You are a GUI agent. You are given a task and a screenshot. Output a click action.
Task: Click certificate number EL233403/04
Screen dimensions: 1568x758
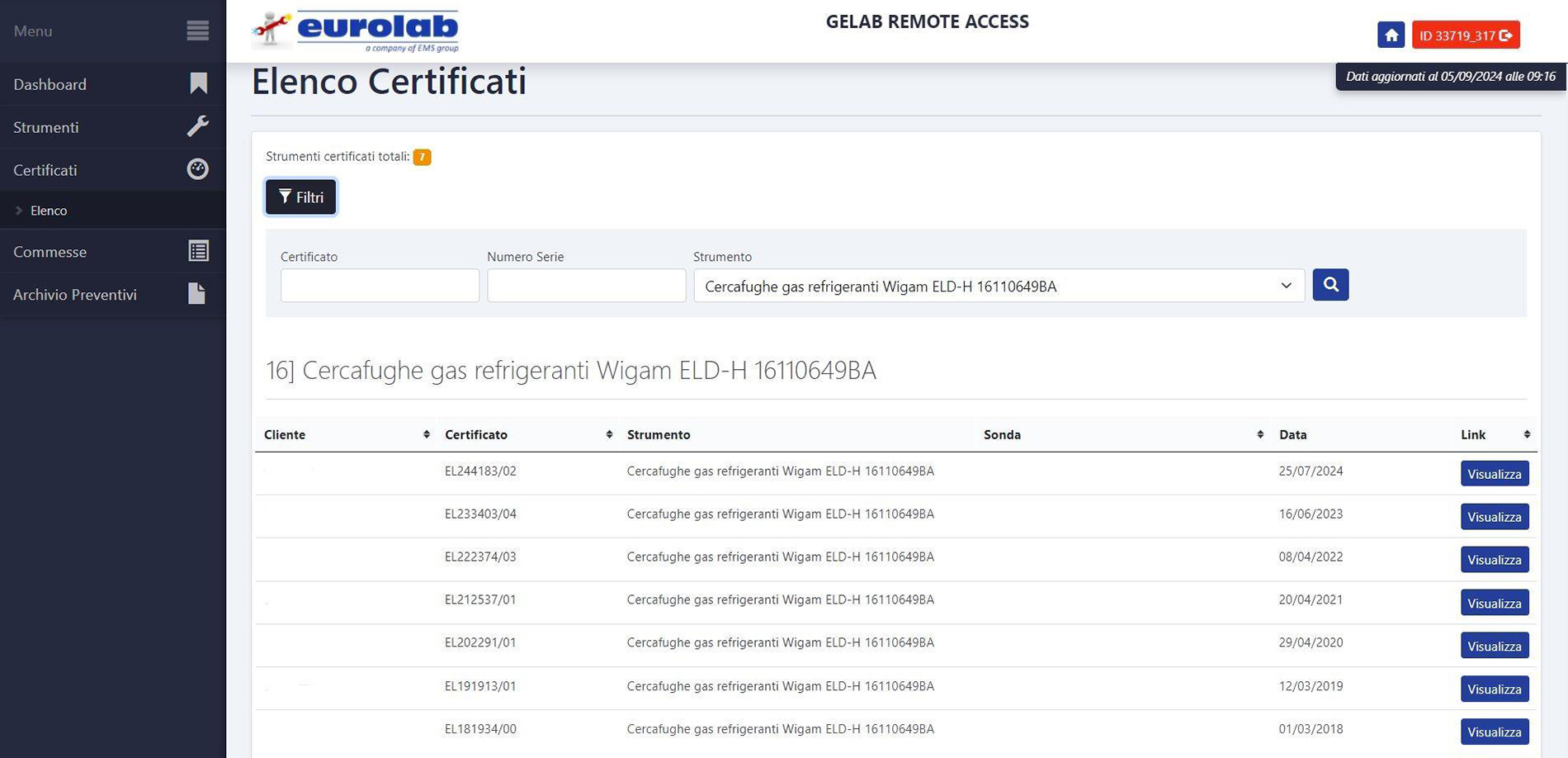(x=480, y=514)
